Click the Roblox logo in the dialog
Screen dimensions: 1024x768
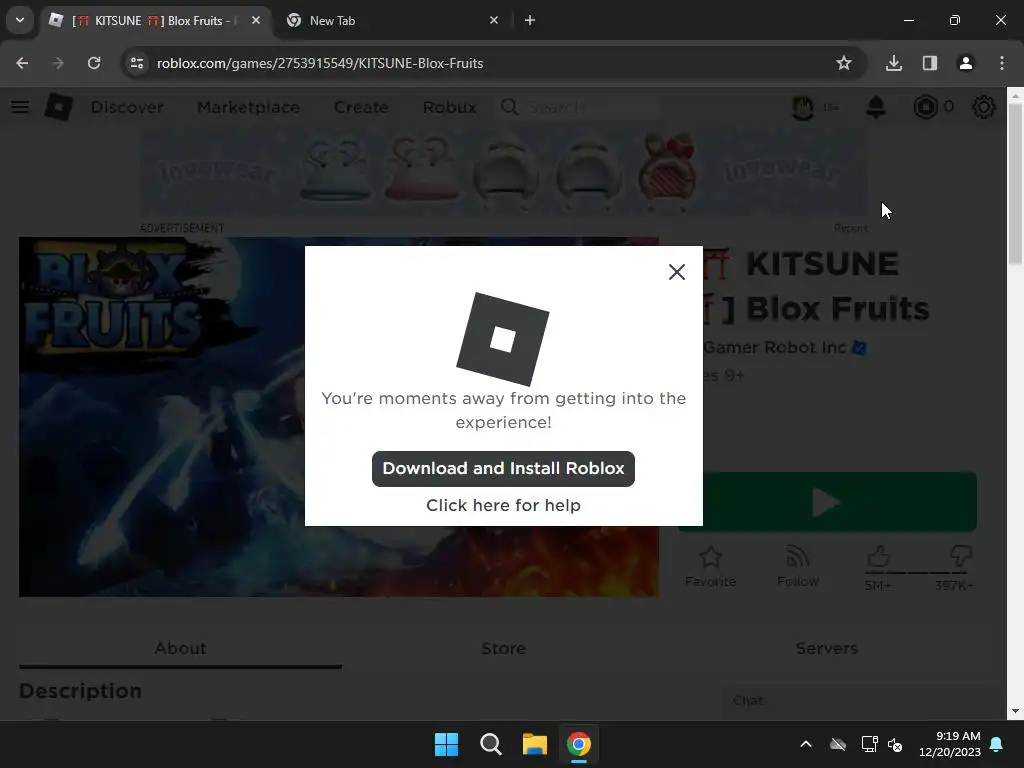503,339
